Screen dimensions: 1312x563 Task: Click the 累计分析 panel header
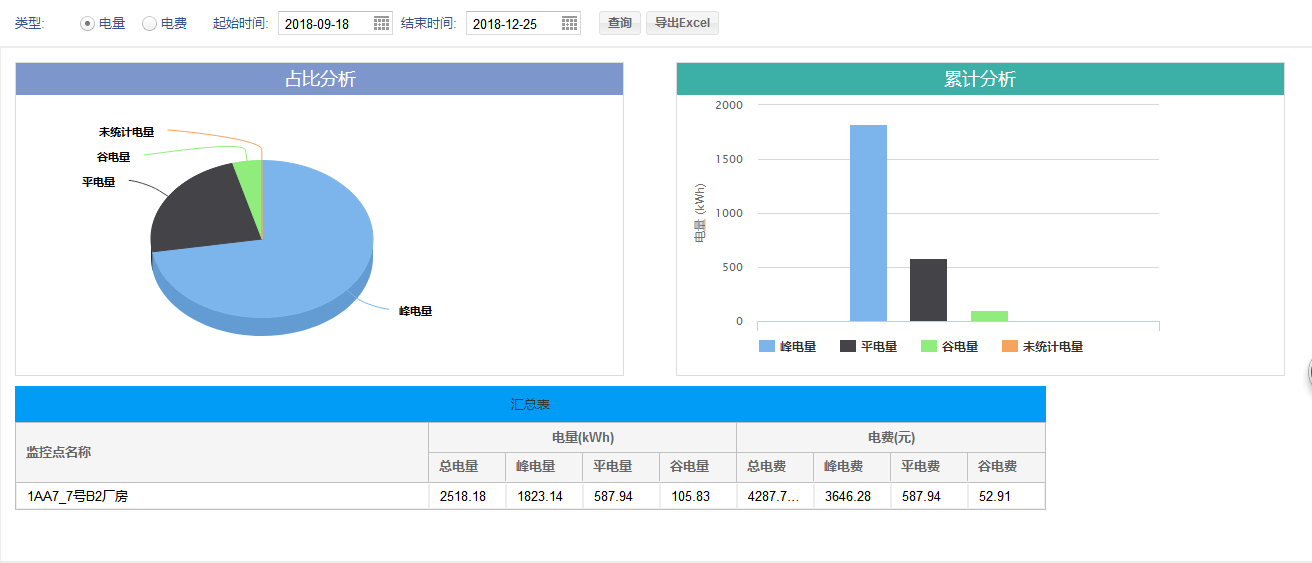coord(980,79)
